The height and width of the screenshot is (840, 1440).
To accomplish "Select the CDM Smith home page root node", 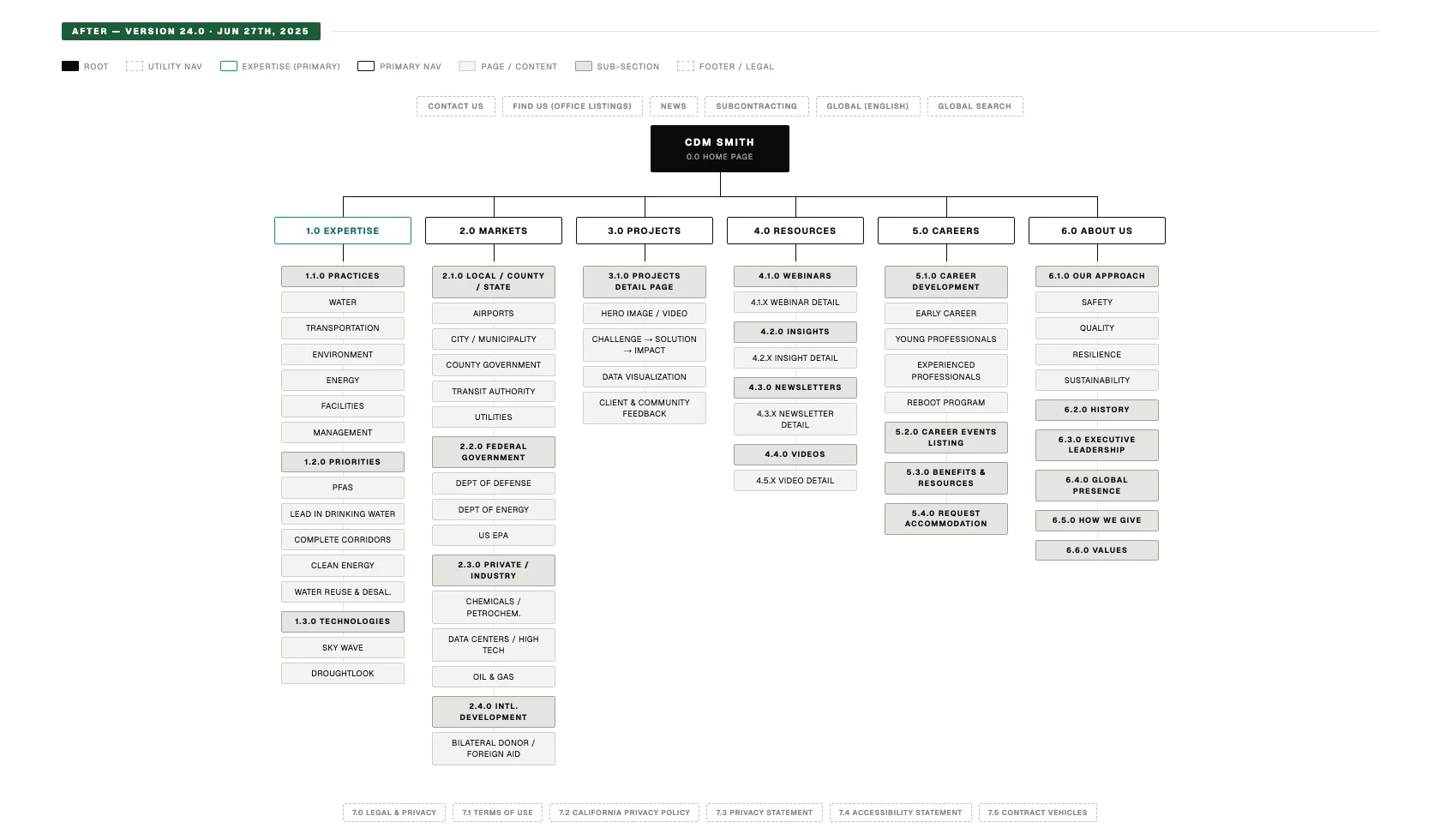I will tap(720, 149).
